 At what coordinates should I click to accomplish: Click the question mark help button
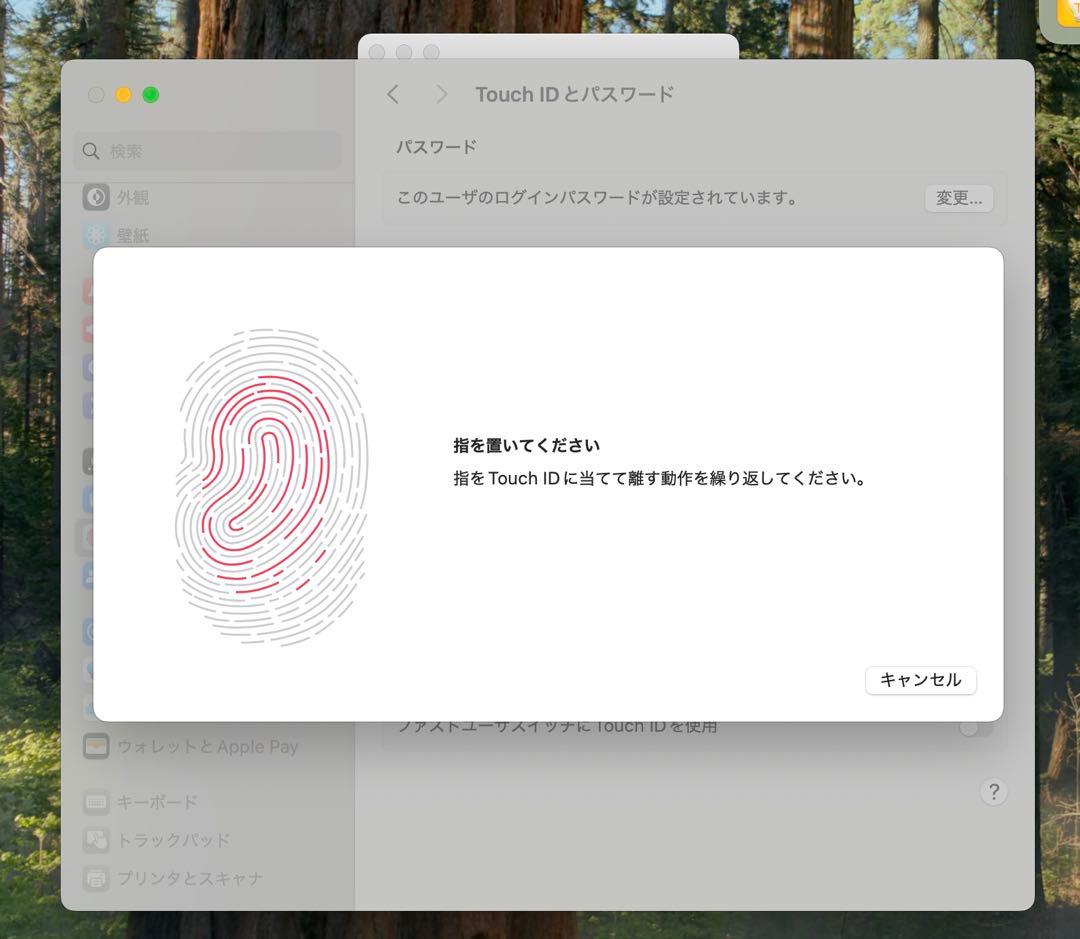(x=993, y=792)
